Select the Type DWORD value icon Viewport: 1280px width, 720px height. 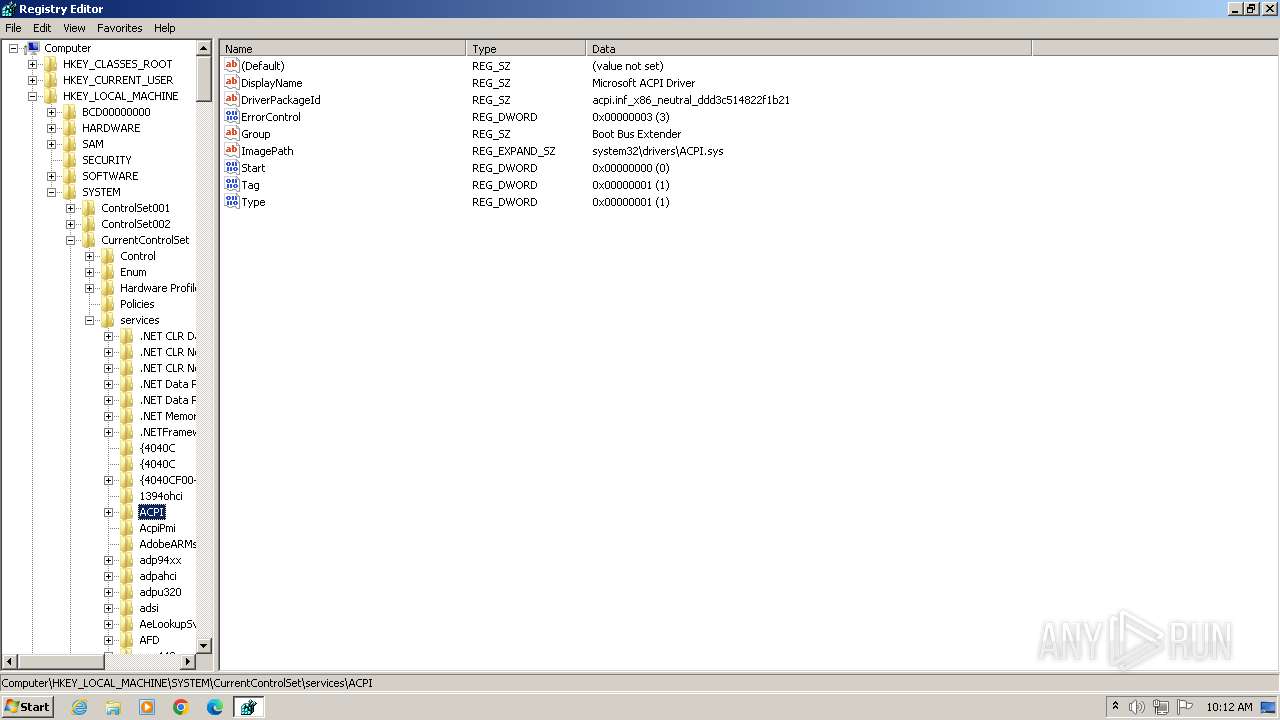[x=232, y=202]
